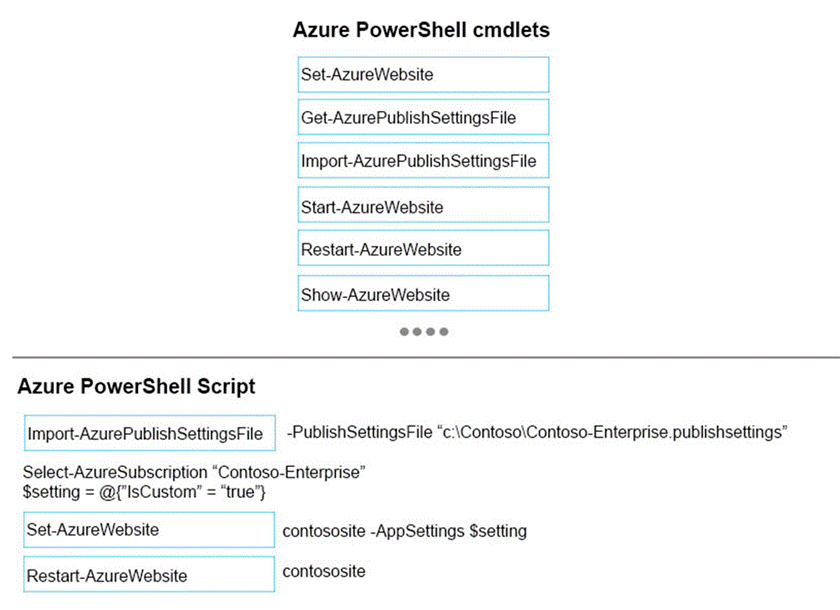Click the "Azure PowerShell Script" heading
The height and width of the screenshot is (610, 840).
136,387
